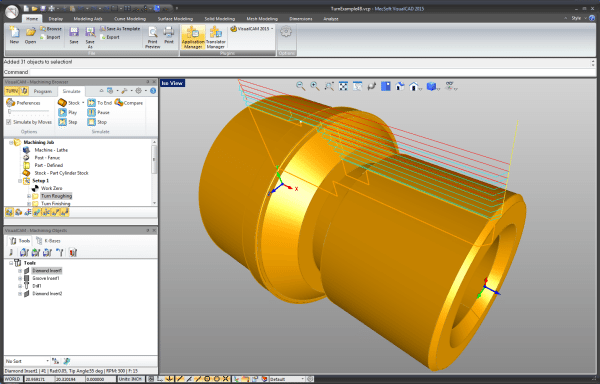600x384 pixels.
Task: Switch to the Program tab
Action: pyautogui.click(x=42, y=91)
